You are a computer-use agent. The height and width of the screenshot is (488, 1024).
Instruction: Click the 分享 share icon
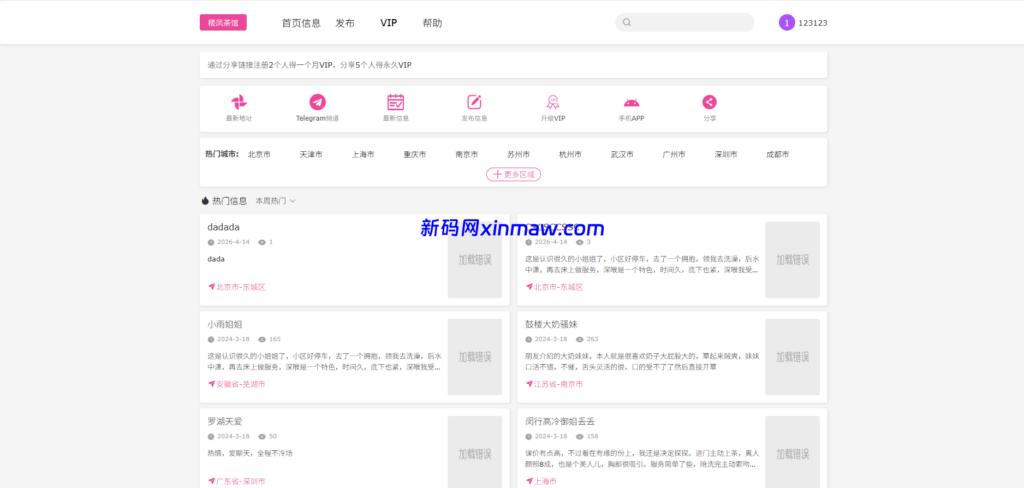(709, 102)
